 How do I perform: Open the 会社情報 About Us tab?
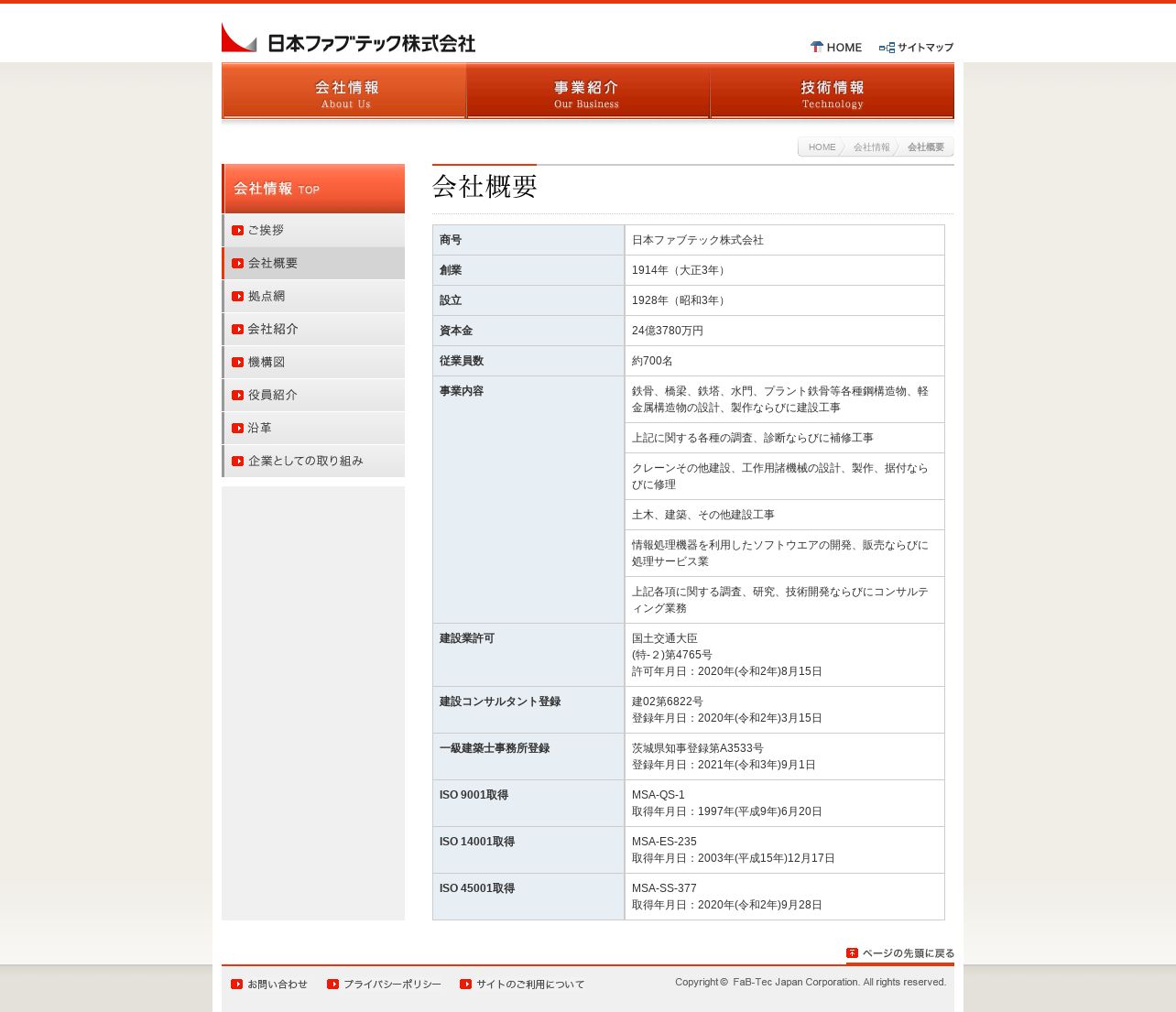(x=343, y=91)
